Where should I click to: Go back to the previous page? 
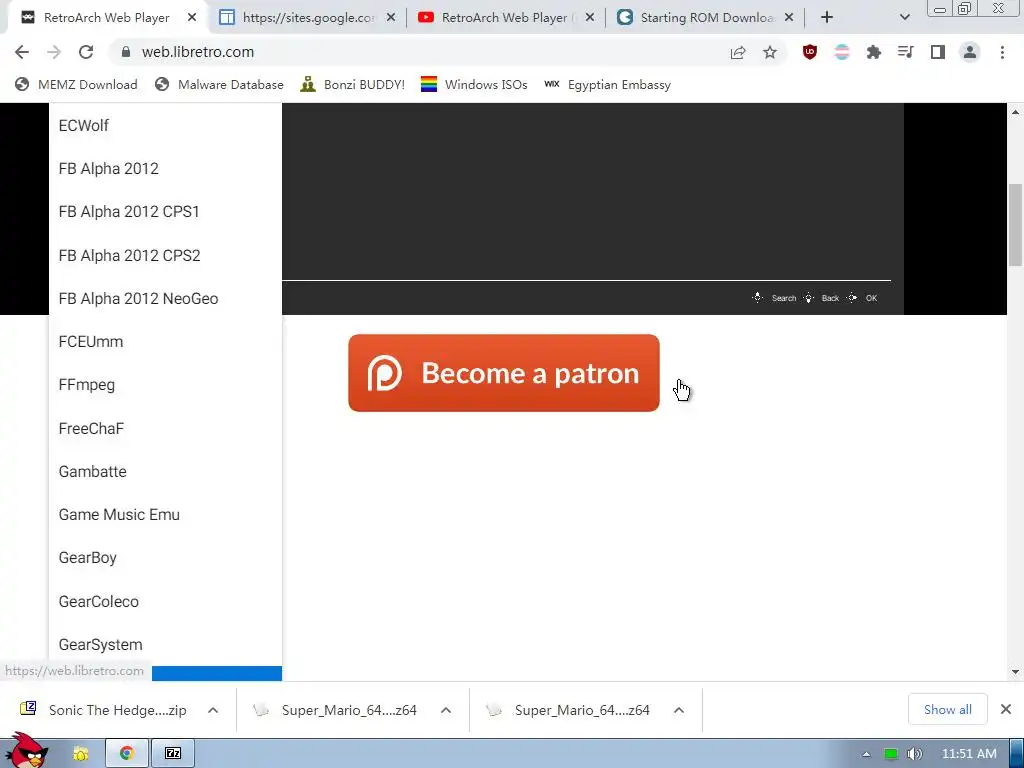[22, 52]
